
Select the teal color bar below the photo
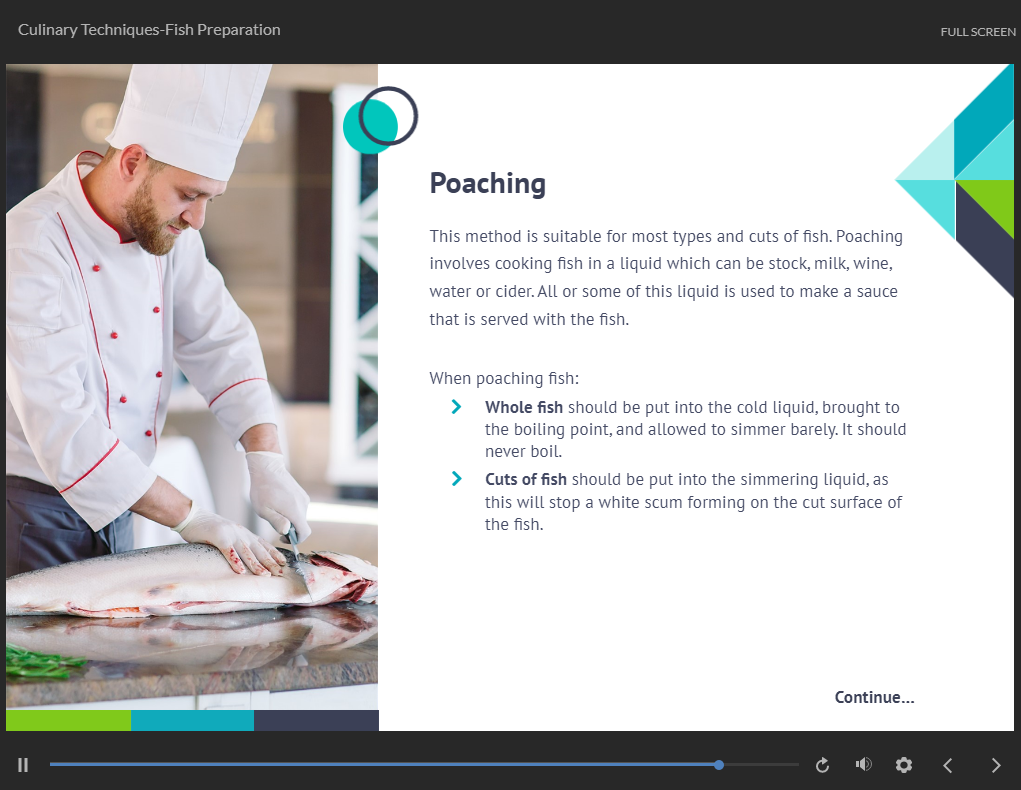192,720
